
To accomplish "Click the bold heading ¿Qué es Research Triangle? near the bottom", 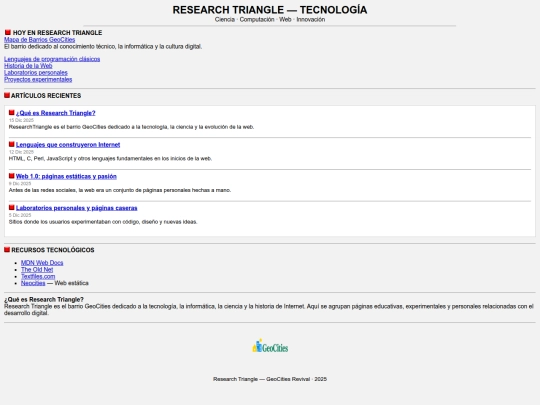I will pyautogui.click(x=44, y=300).
